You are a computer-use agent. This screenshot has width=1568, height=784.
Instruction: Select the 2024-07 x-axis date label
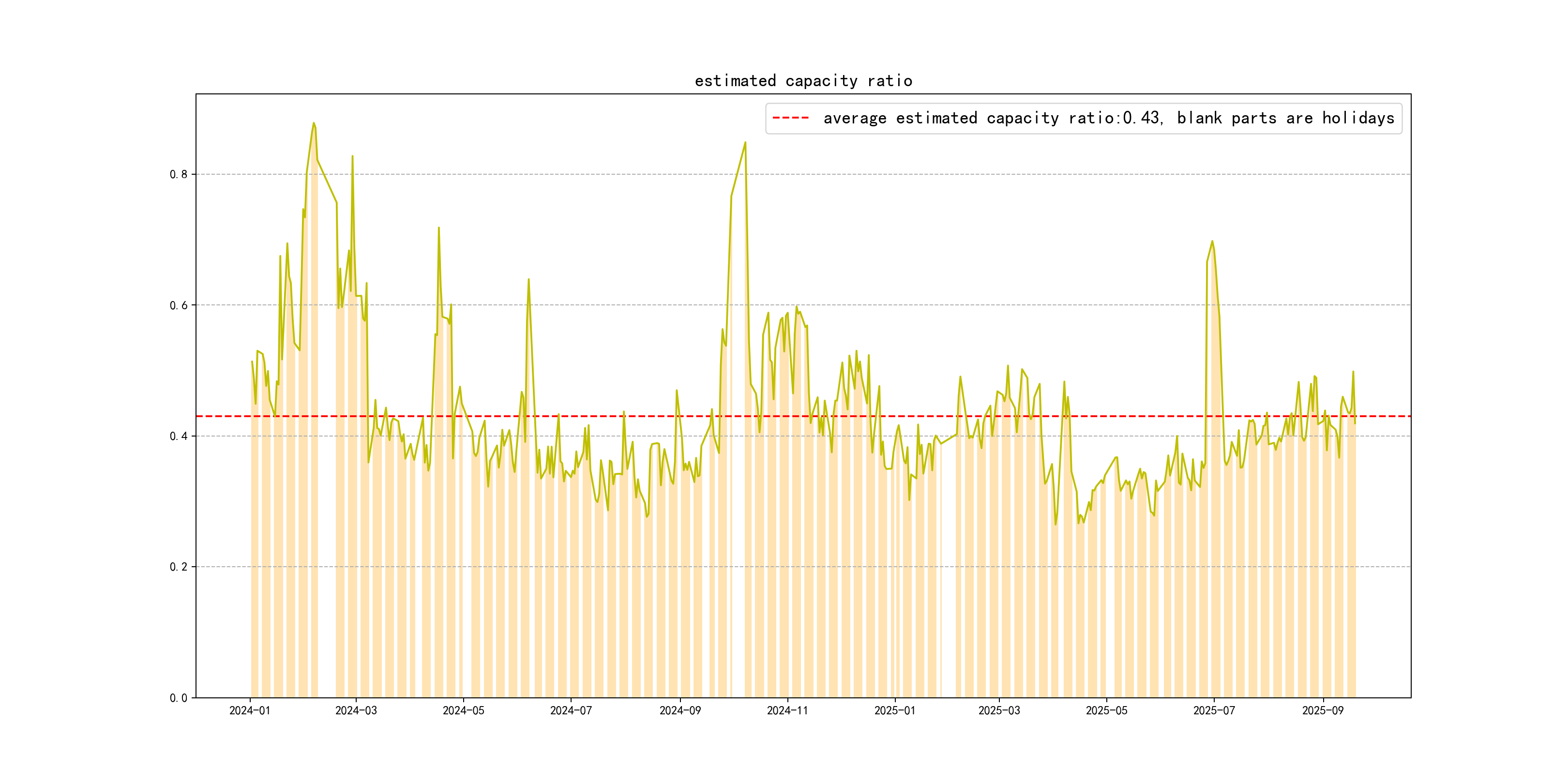[571, 711]
